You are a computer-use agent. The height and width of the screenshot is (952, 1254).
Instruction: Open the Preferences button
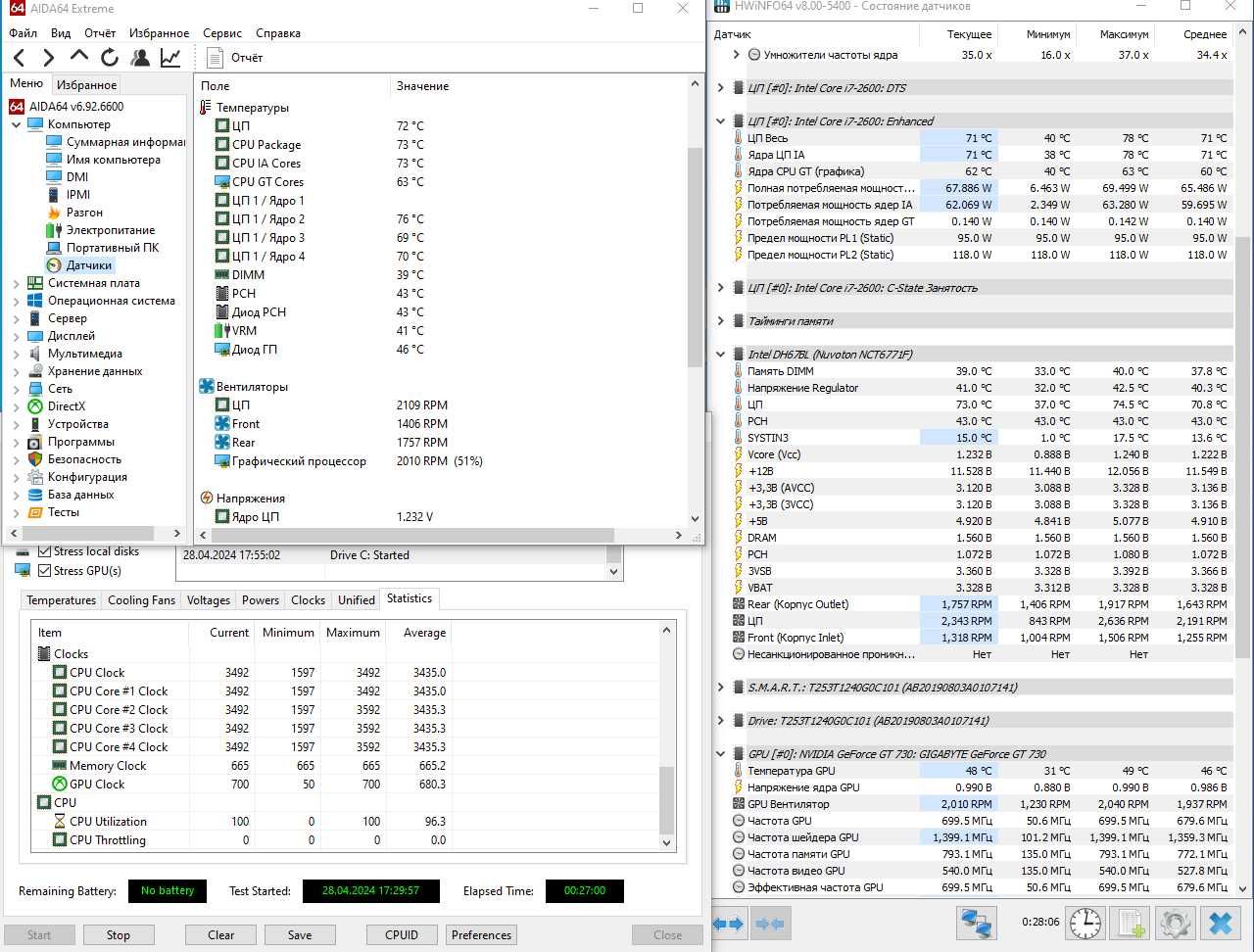point(481,935)
